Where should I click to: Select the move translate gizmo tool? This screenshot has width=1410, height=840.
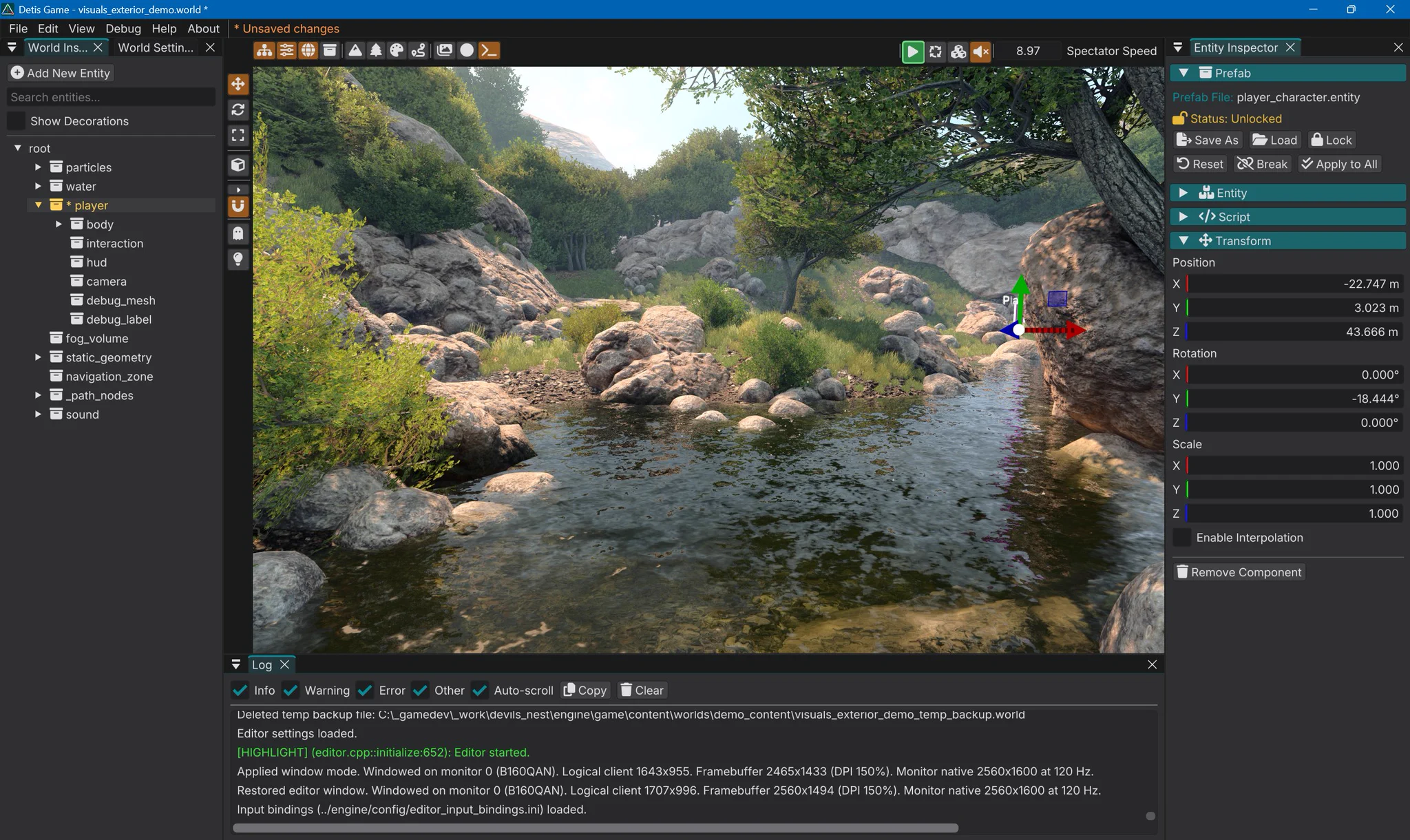pyautogui.click(x=238, y=84)
